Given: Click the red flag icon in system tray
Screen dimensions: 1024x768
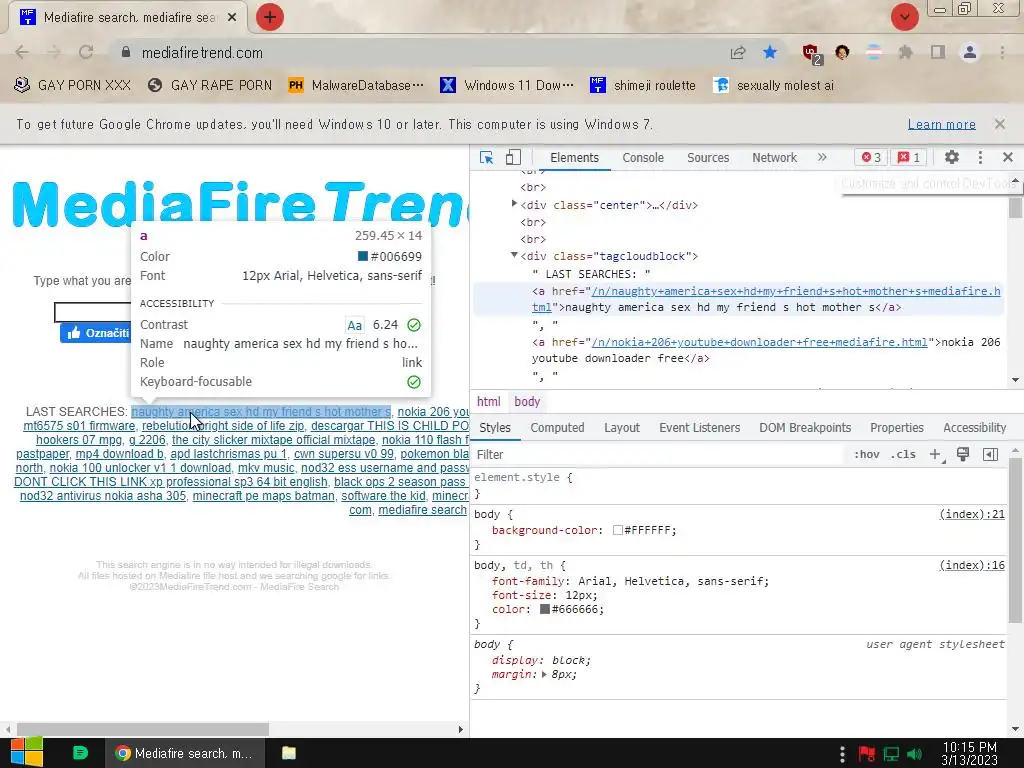Looking at the screenshot, I should tap(867, 754).
